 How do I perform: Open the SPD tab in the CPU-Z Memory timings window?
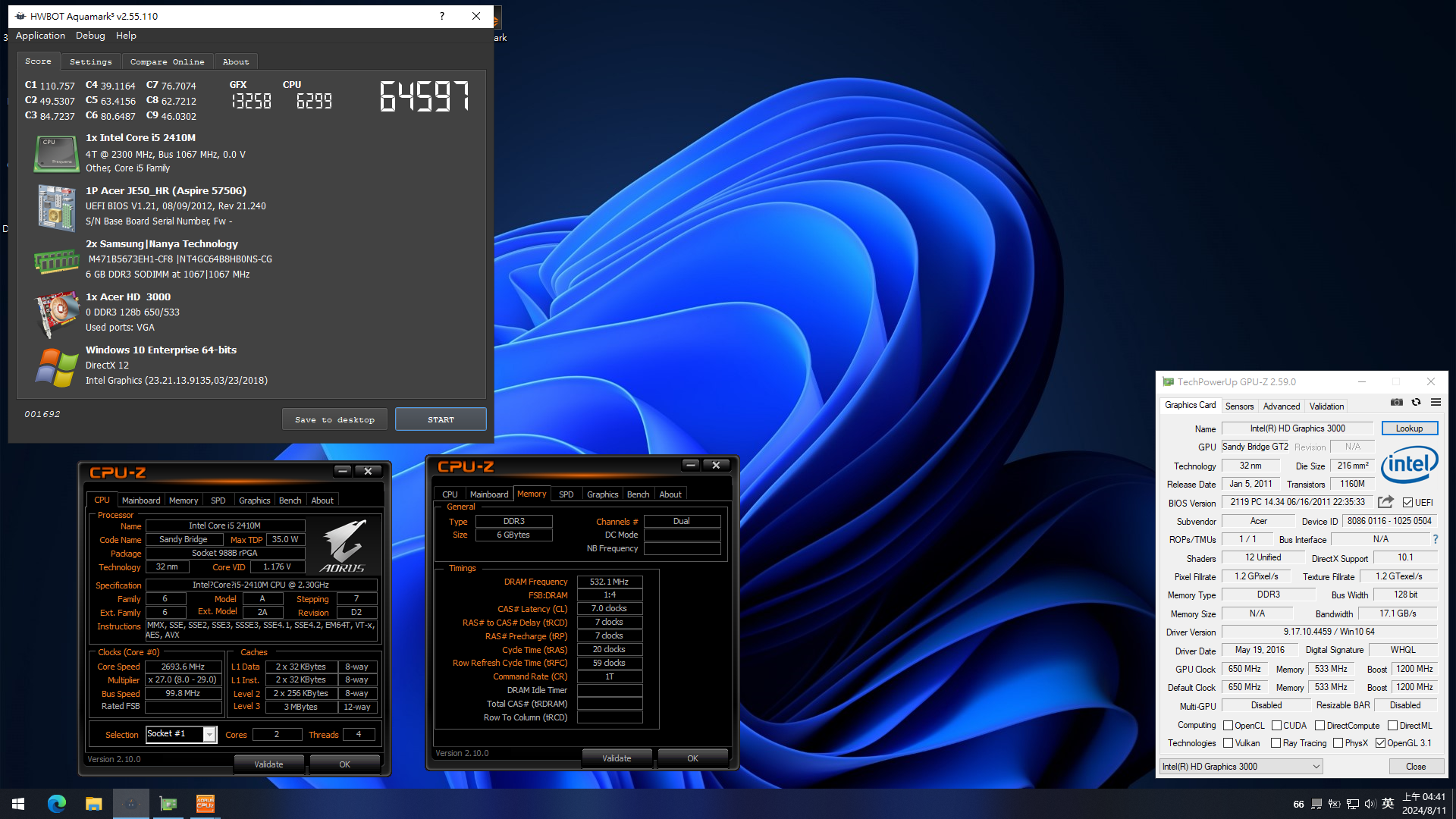[566, 494]
